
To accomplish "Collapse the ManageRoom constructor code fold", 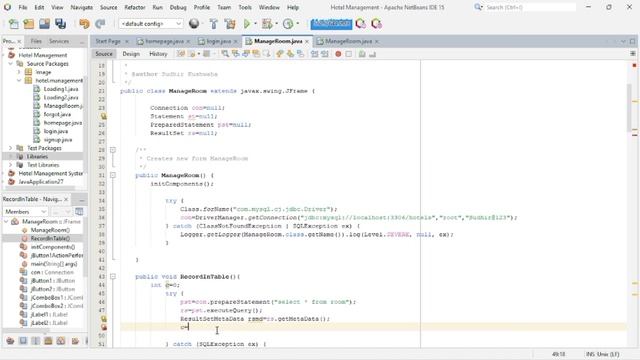I will point(113,175).
